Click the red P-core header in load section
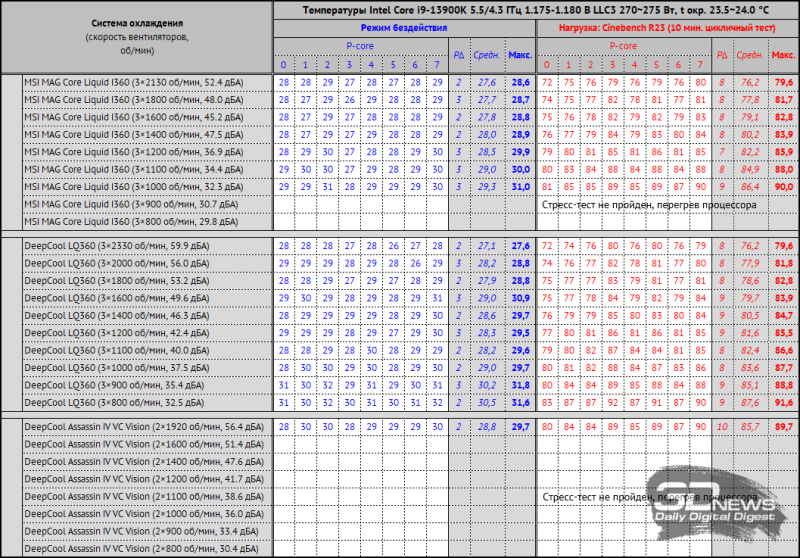The height and width of the screenshot is (558, 800). pos(624,46)
